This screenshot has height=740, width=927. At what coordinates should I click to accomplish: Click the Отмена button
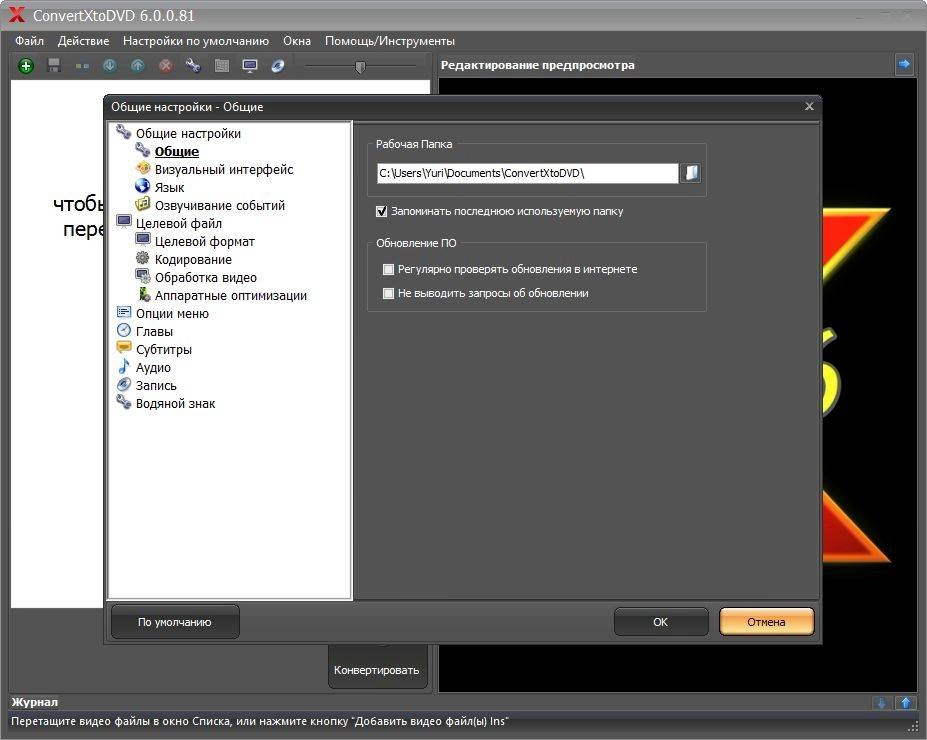point(766,622)
